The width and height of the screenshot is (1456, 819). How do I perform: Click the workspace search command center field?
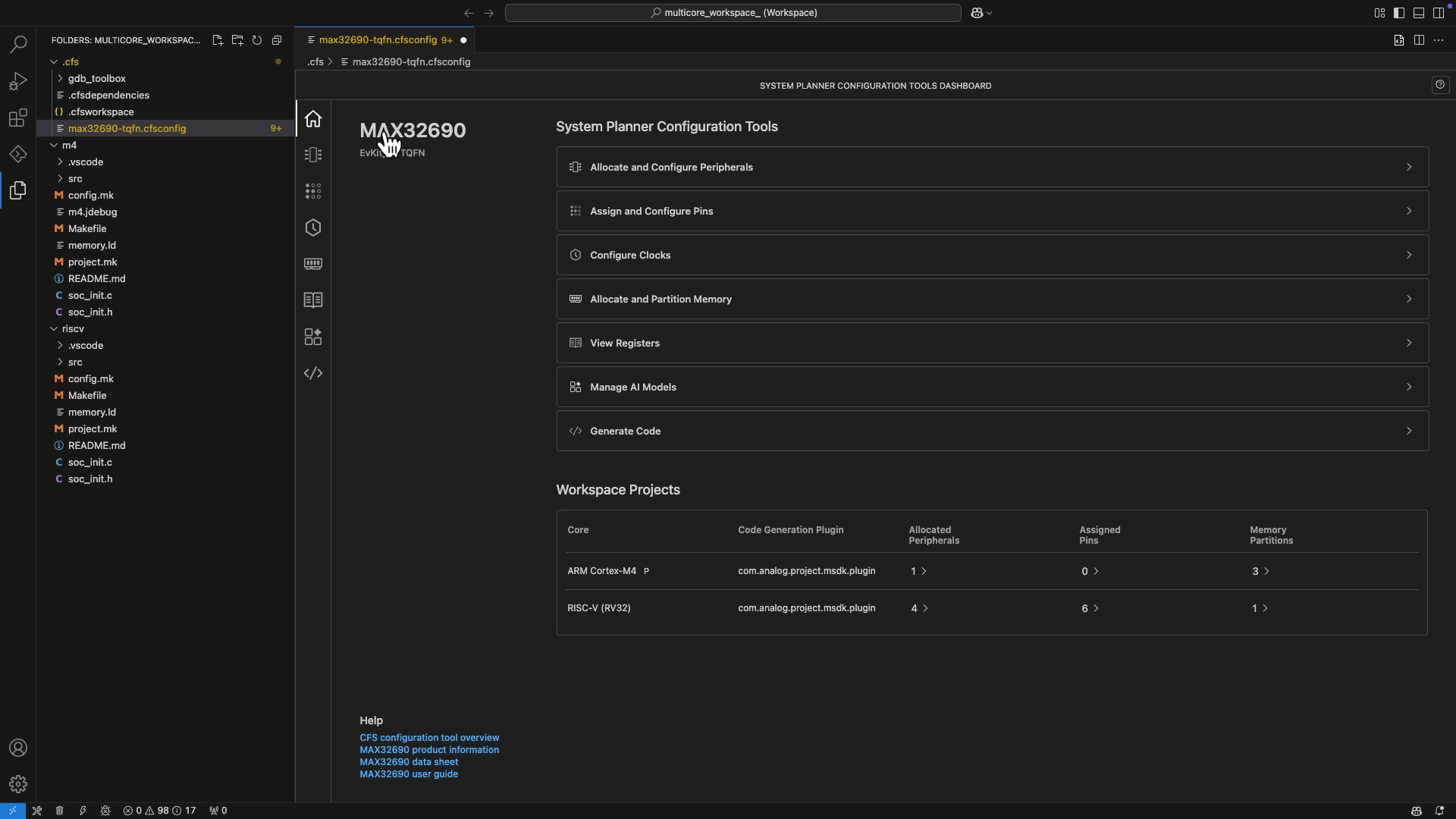click(x=733, y=13)
